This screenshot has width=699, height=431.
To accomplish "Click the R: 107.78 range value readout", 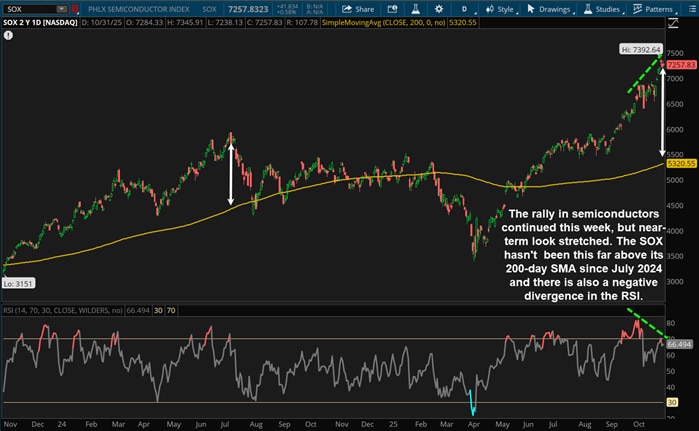I will [x=302, y=22].
